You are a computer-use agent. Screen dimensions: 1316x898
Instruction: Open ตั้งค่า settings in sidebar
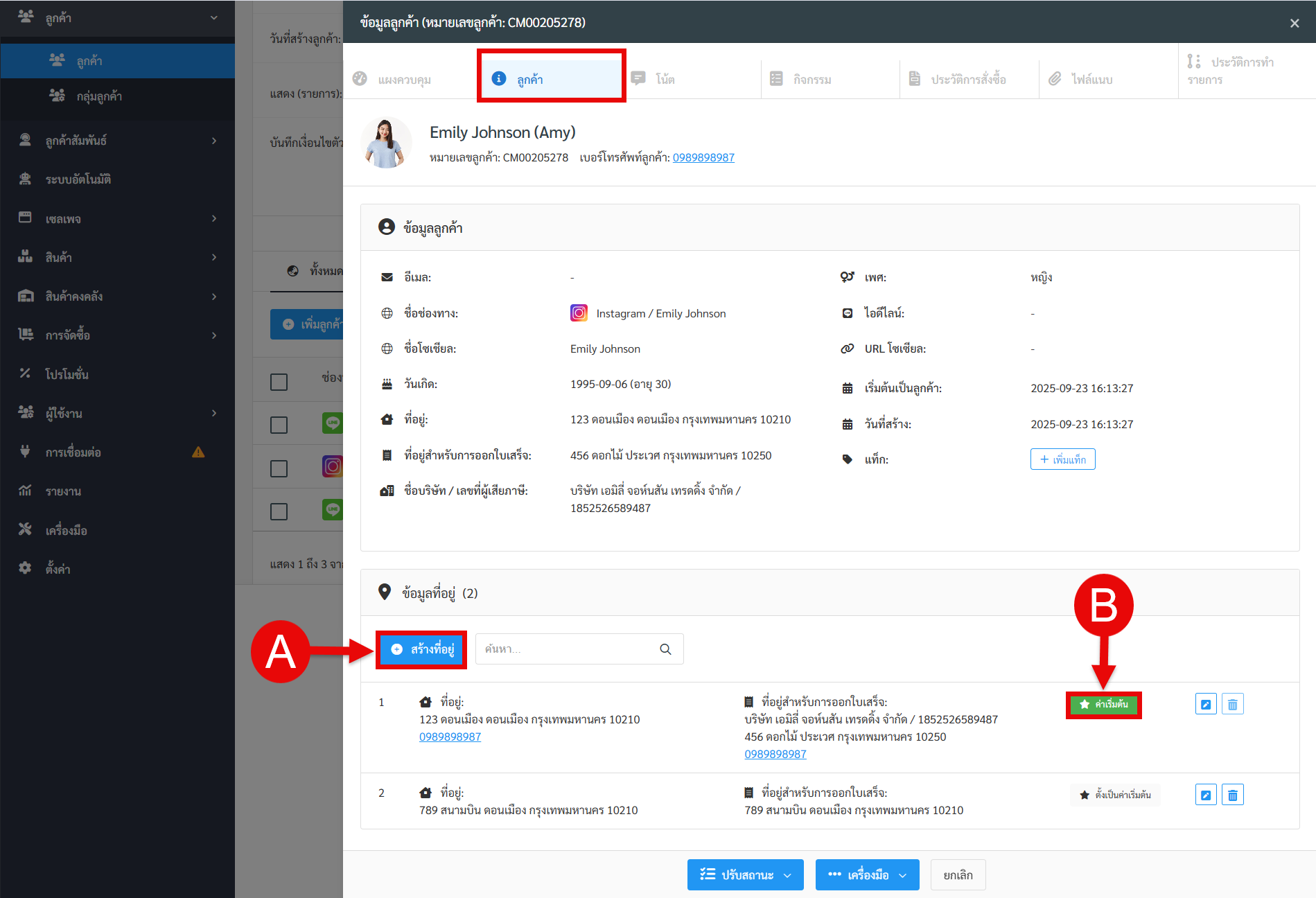[x=58, y=569]
